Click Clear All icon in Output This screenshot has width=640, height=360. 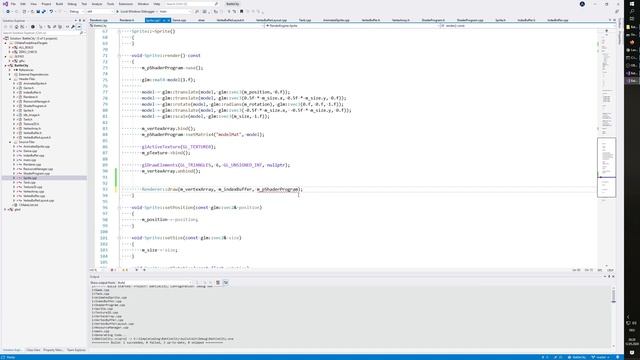tap(218, 282)
